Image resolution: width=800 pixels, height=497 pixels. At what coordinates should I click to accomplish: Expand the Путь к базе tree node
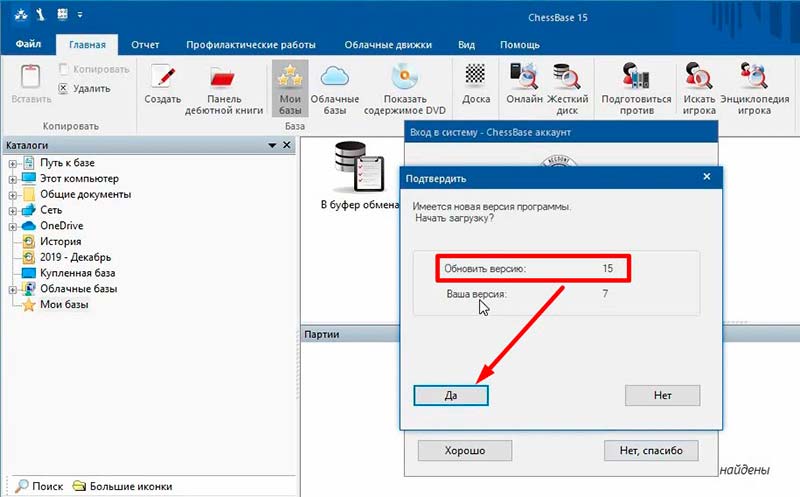pyautogui.click(x=12, y=163)
